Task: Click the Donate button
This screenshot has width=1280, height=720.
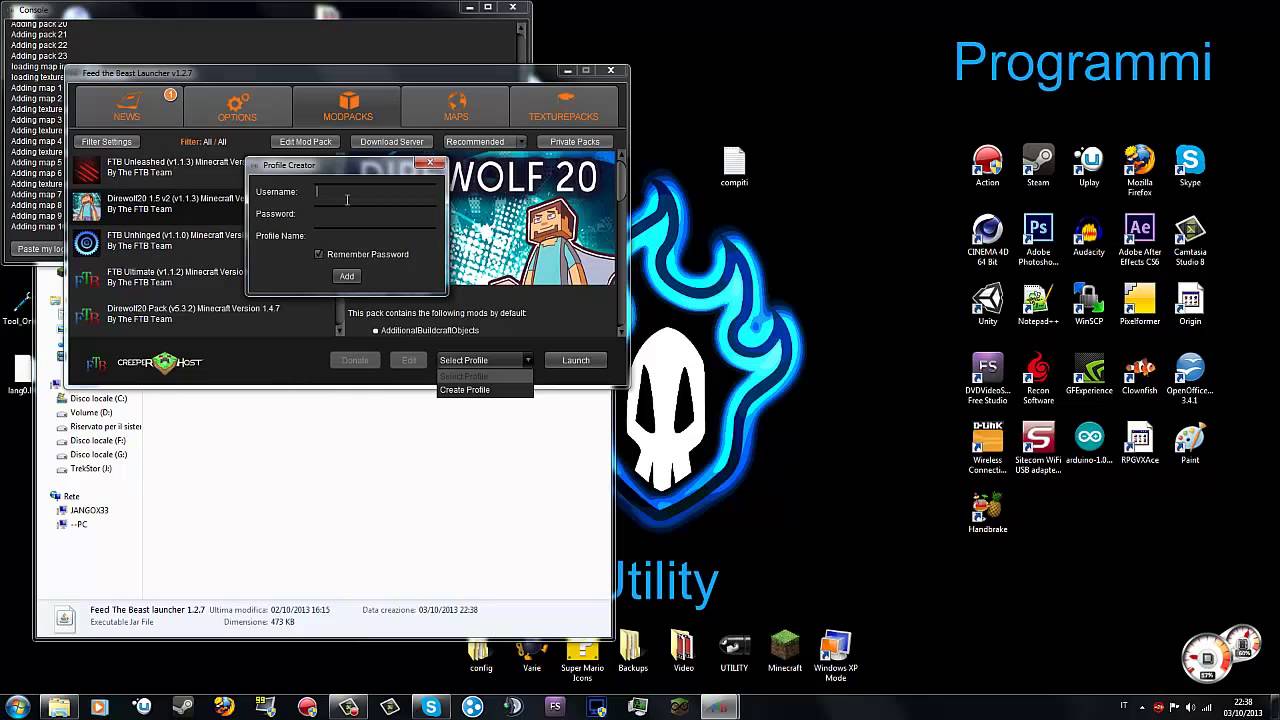Action: click(x=355, y=360)
